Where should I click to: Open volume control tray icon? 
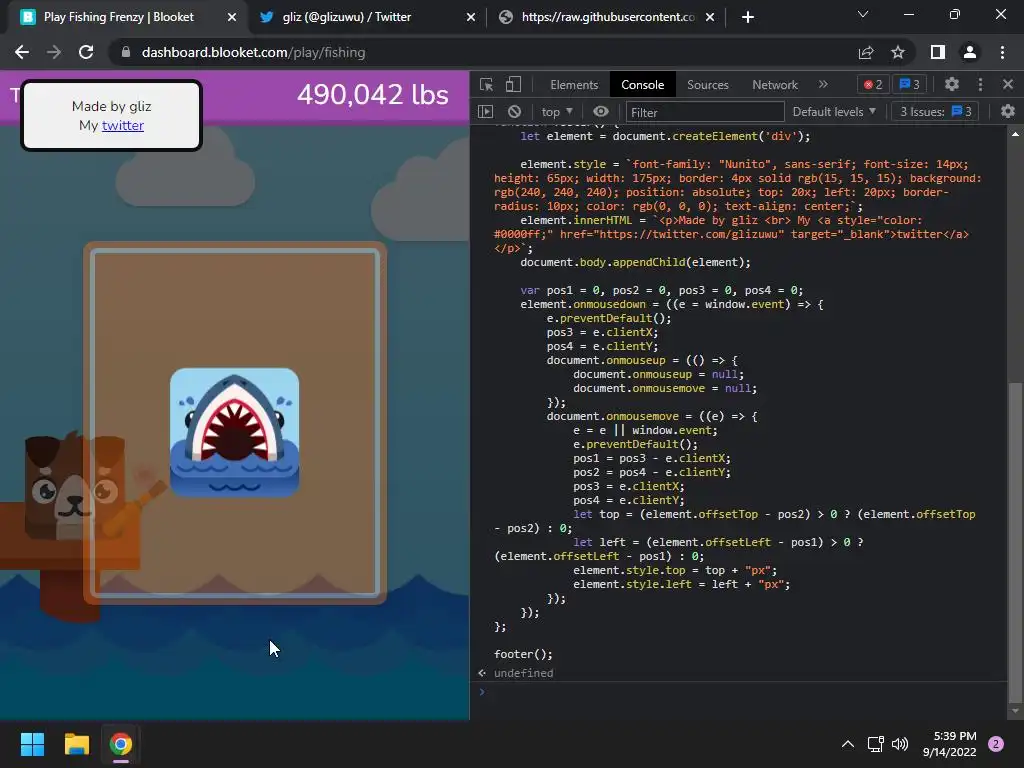click(900, 744)
